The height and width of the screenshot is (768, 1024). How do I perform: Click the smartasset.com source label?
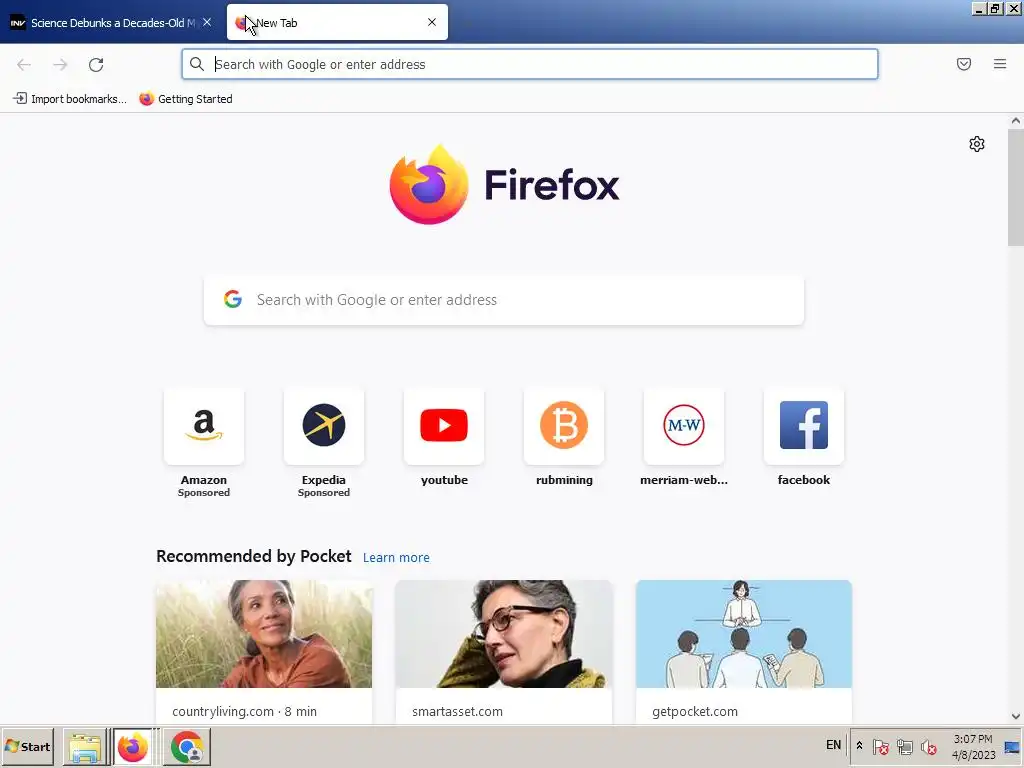pyautogui.click(x=457, y=711)
